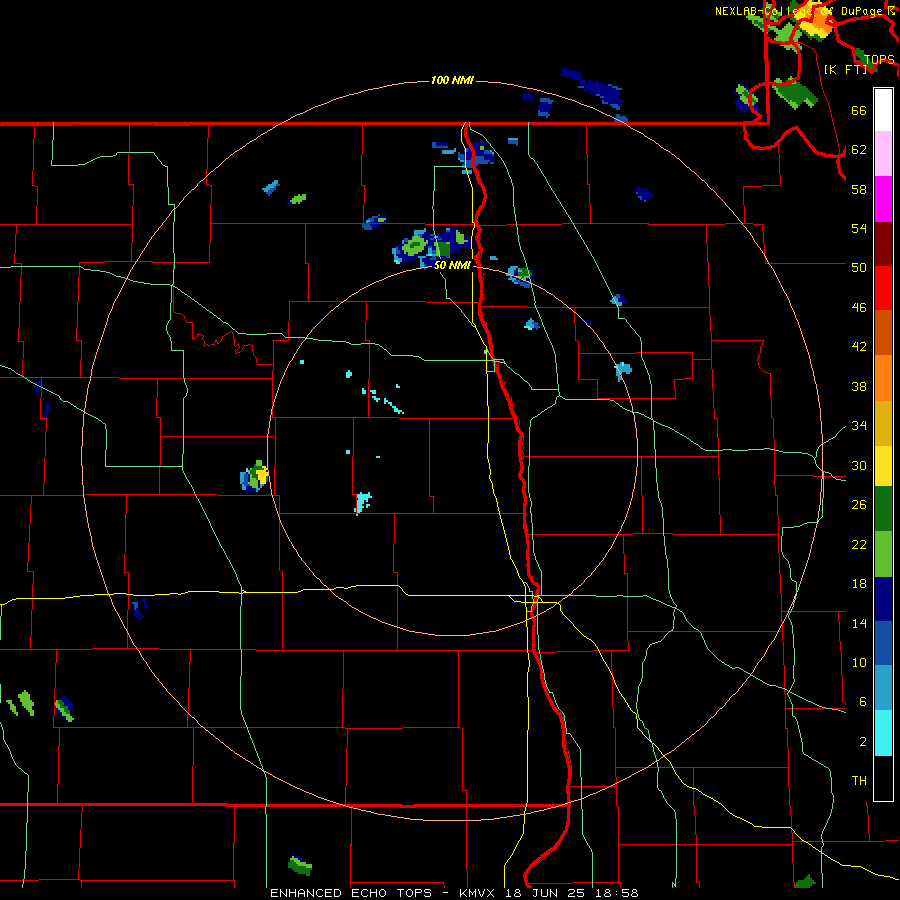
Task: Click the '34' scale label
Action: pyautogui.click(x=859, y=426)
